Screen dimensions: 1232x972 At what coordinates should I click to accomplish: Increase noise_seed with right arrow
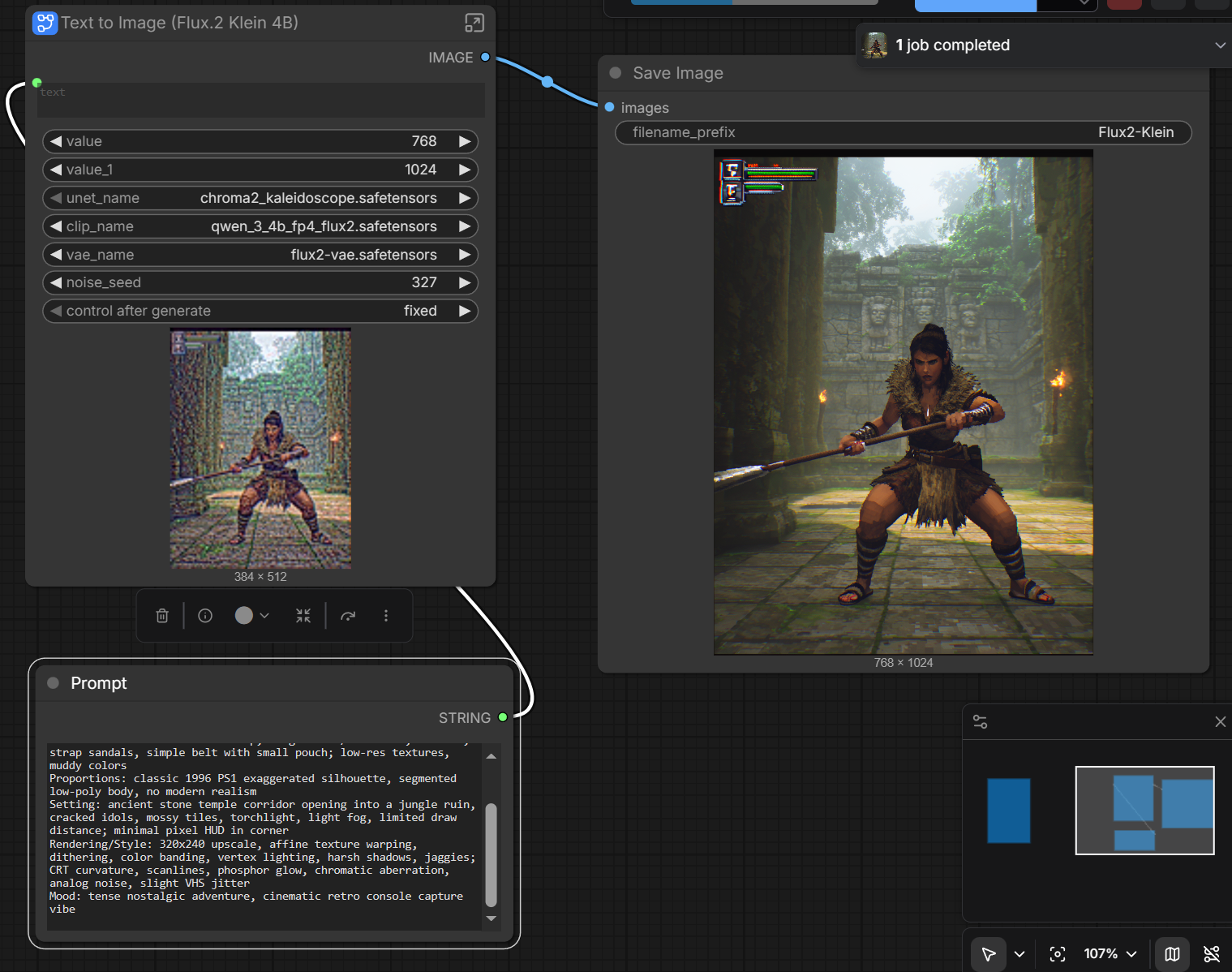pos(465,283)
